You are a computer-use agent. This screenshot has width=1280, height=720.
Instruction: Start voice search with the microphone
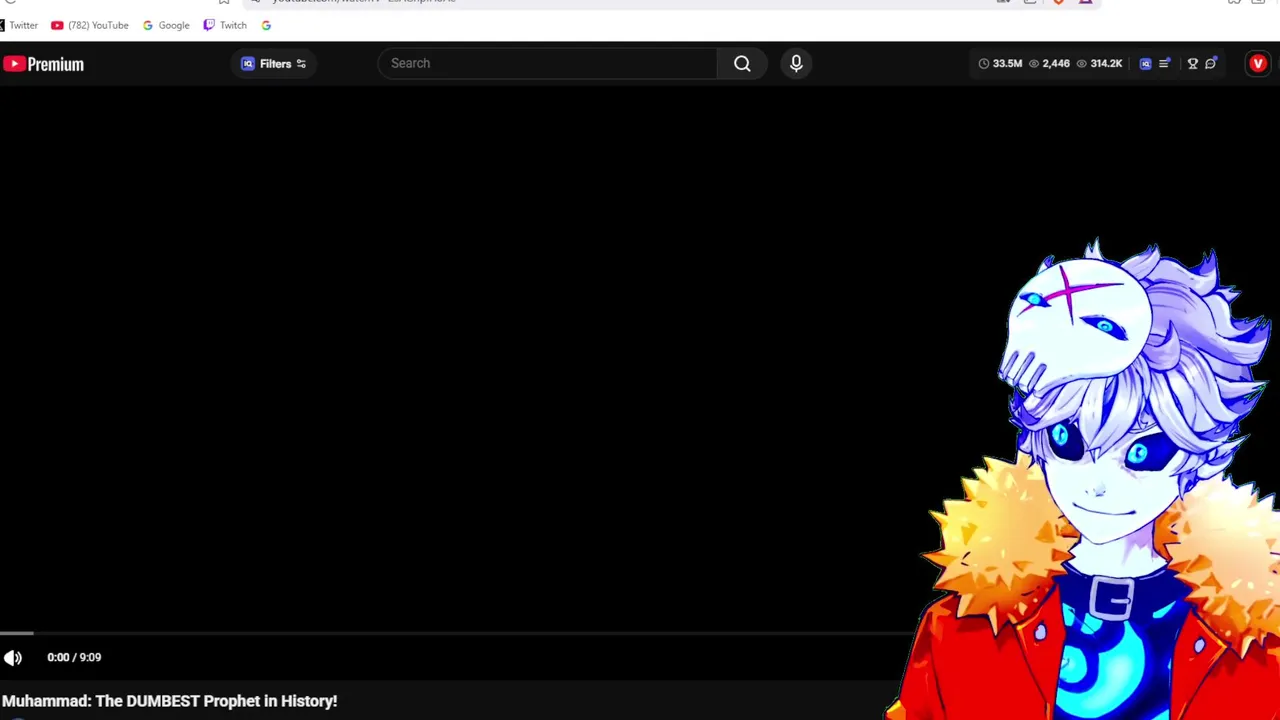pos(796,63)
